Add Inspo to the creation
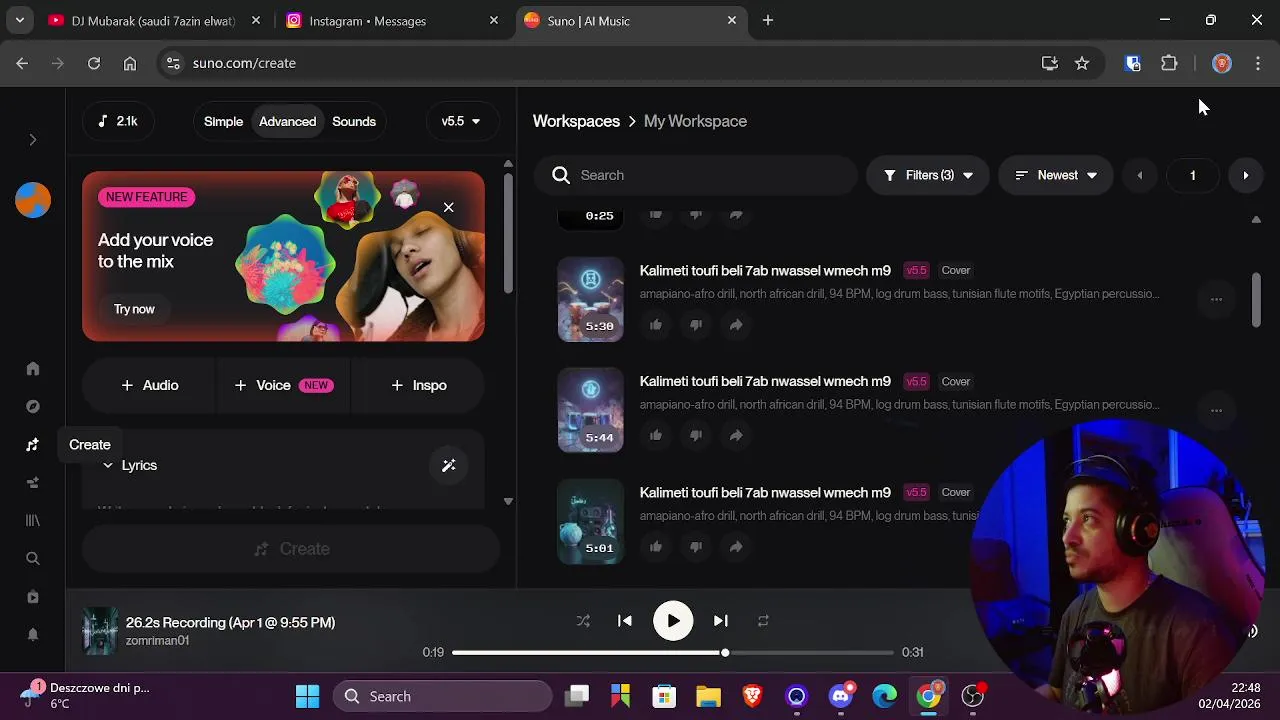The width and height of the screenshot is (1280, 720). point(418,385)
